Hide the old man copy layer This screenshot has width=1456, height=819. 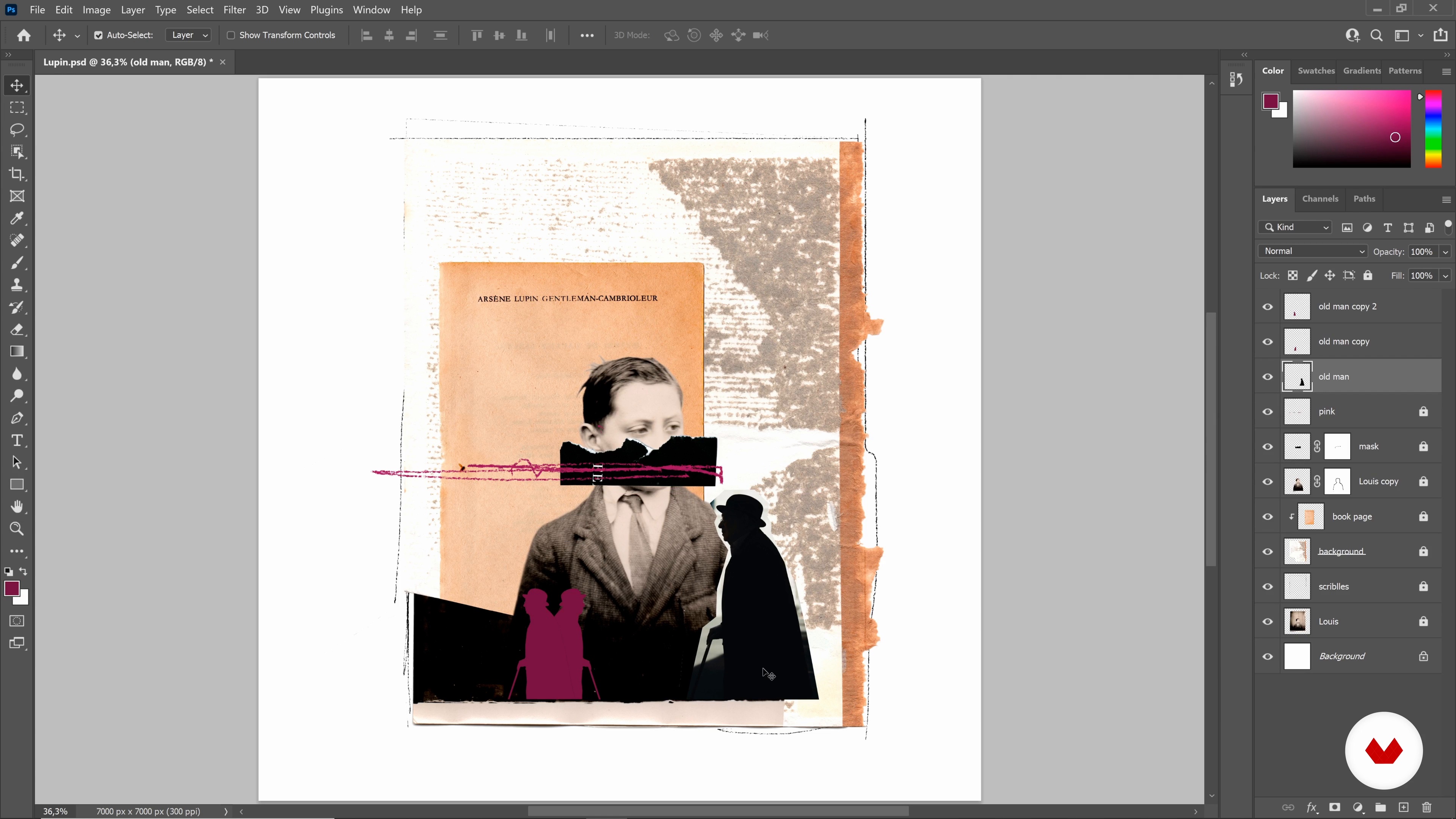click(1268, 341)
